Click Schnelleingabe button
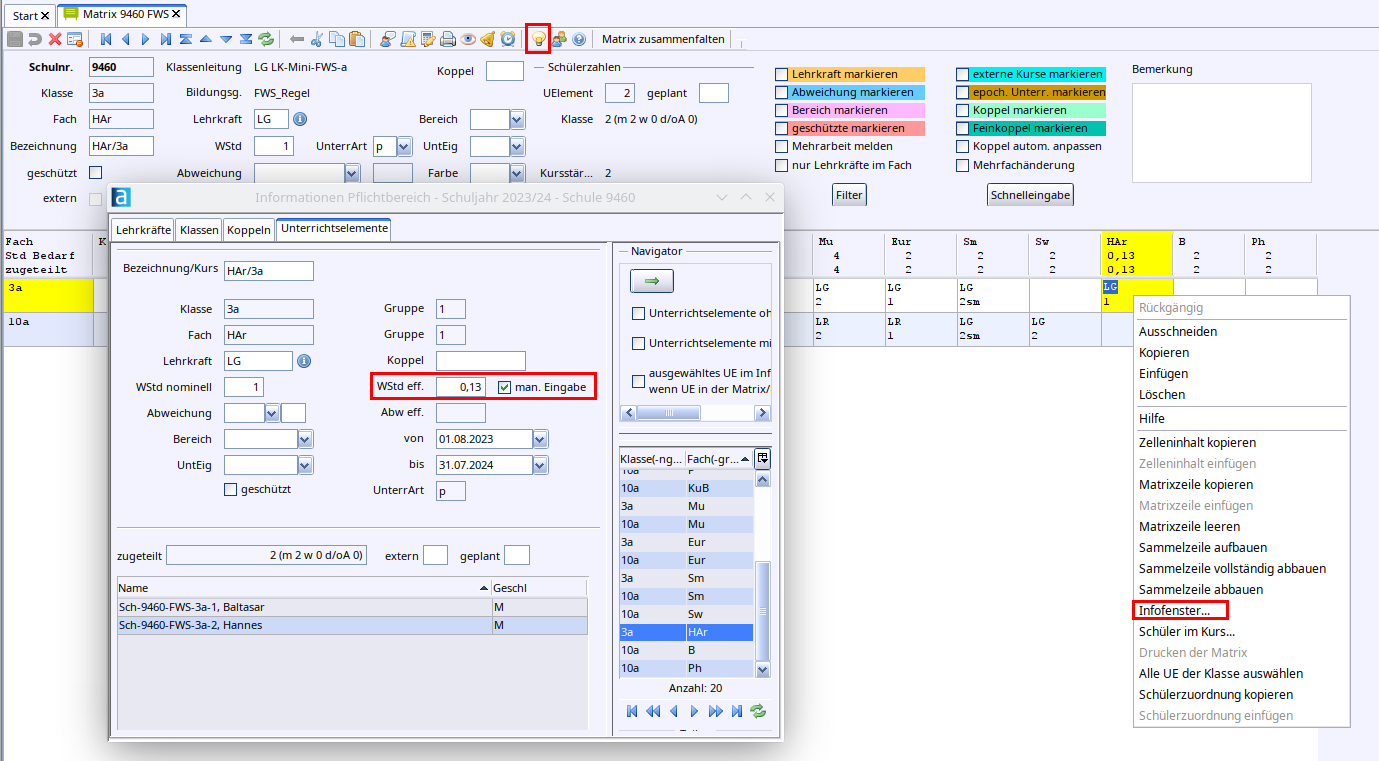 click(x=1030, y=195)
